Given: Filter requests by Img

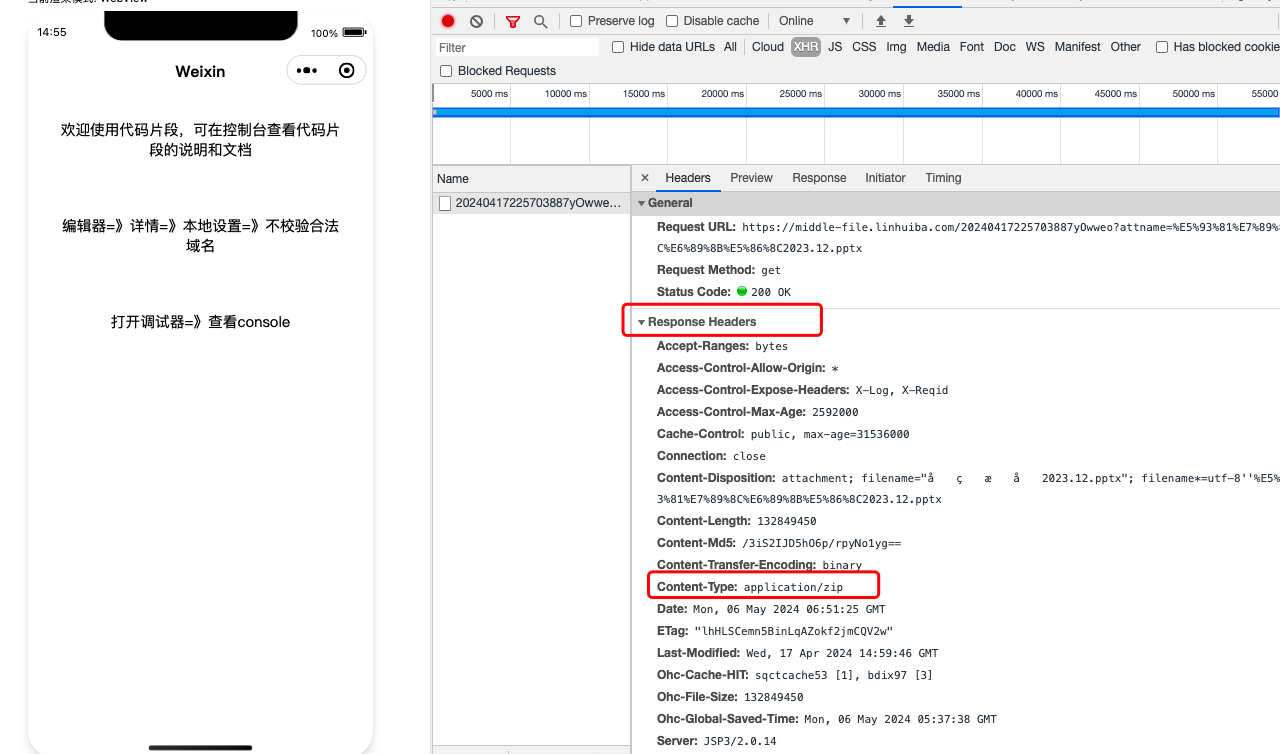Looking at the screenshot, I should 896,47.
